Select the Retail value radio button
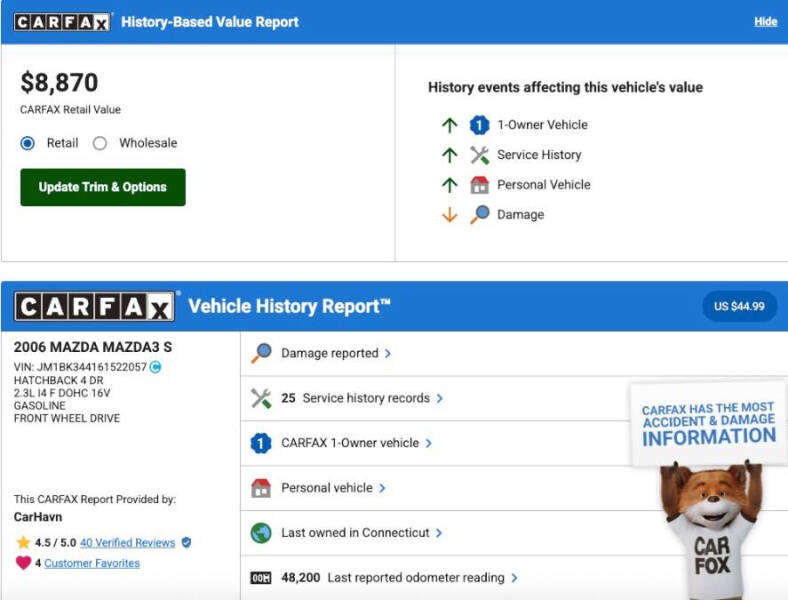Screen dimensions: 788x600 click(28, 143)
